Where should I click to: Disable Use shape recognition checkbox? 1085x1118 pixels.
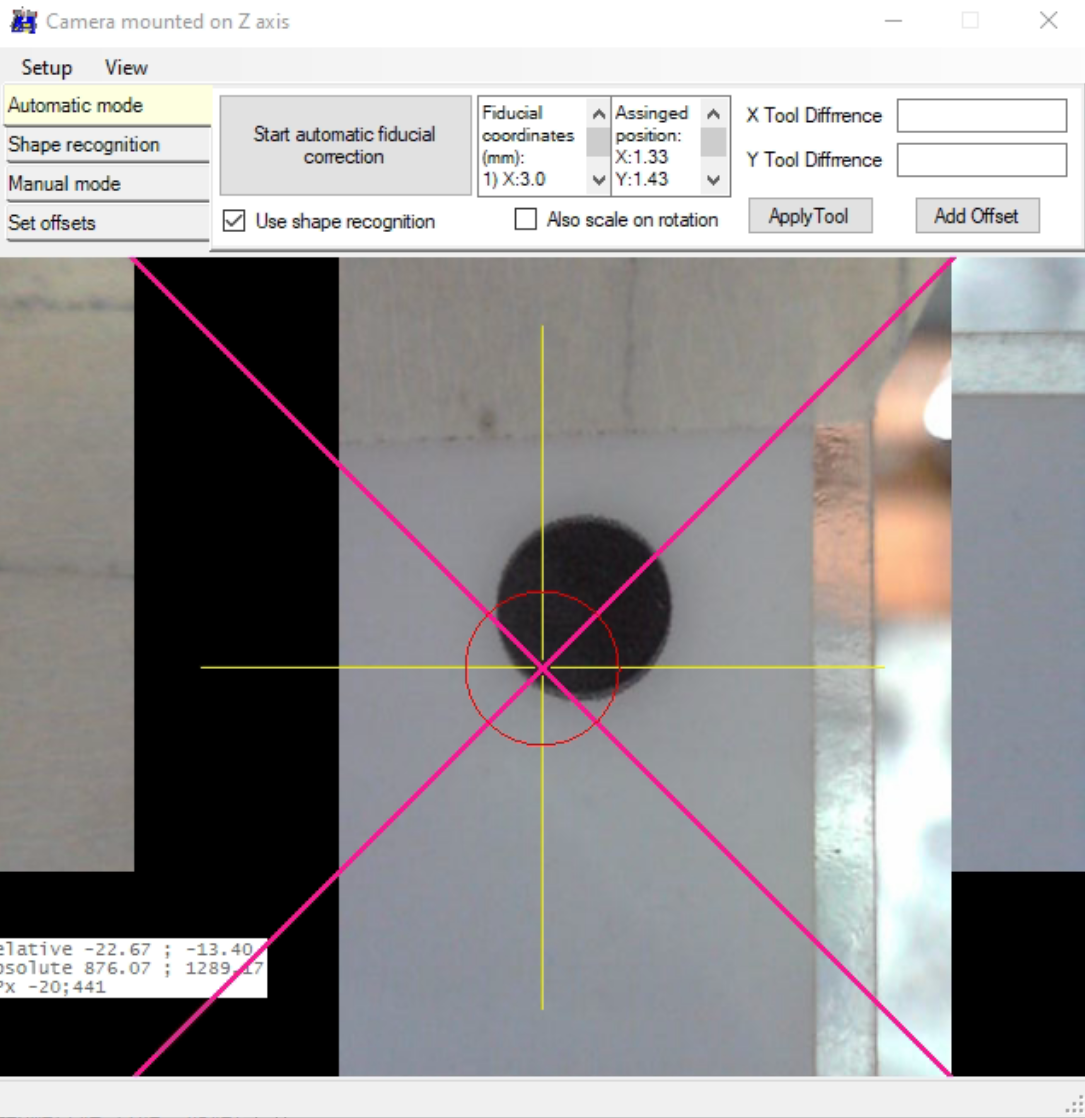click(x=234, y=221)
